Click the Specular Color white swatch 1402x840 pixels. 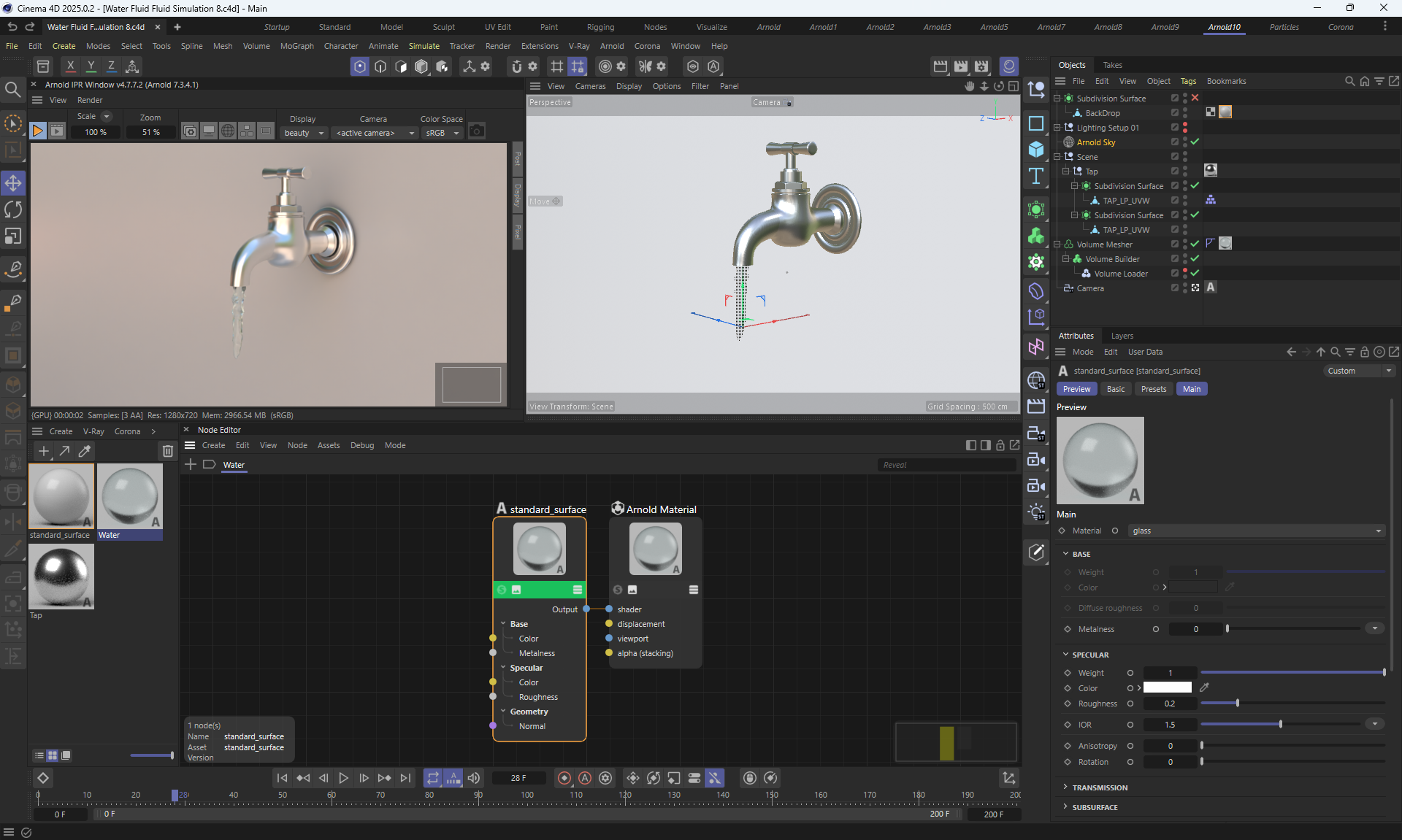[x=1167, y=687]
